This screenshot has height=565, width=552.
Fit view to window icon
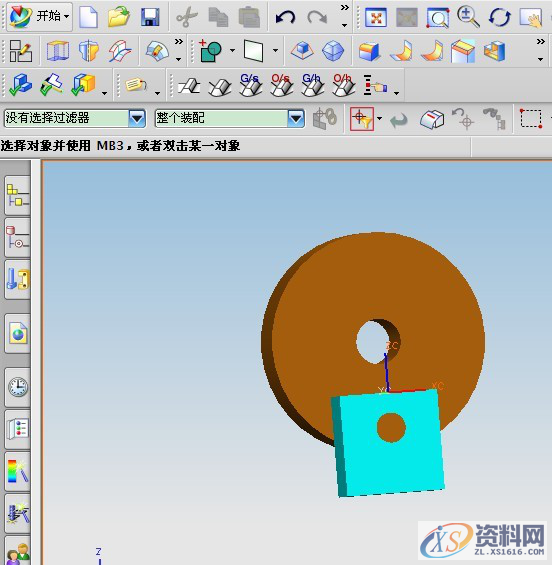(376, 17)
